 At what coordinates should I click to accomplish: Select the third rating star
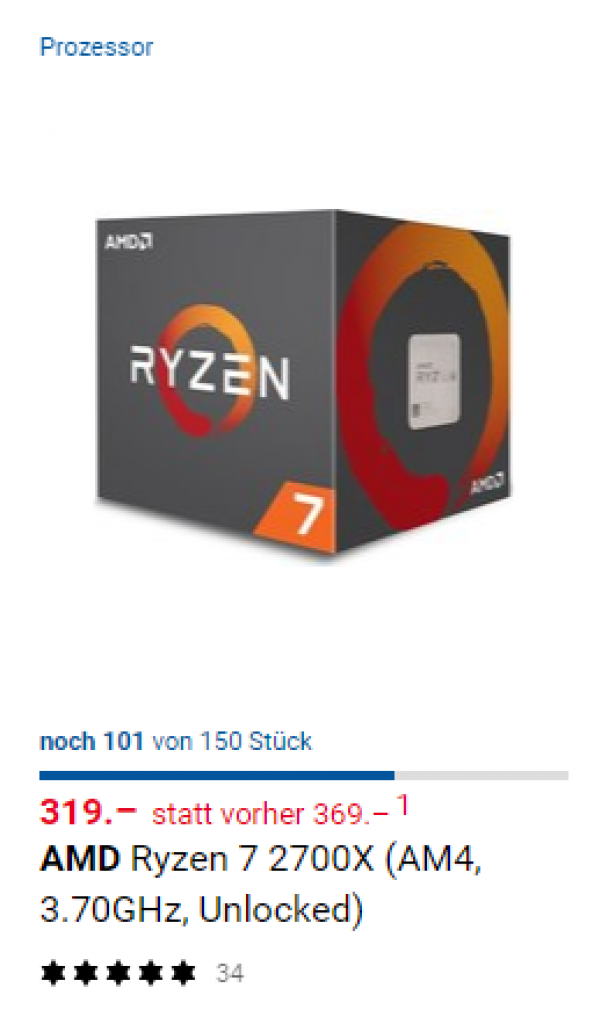click(118, 973)
